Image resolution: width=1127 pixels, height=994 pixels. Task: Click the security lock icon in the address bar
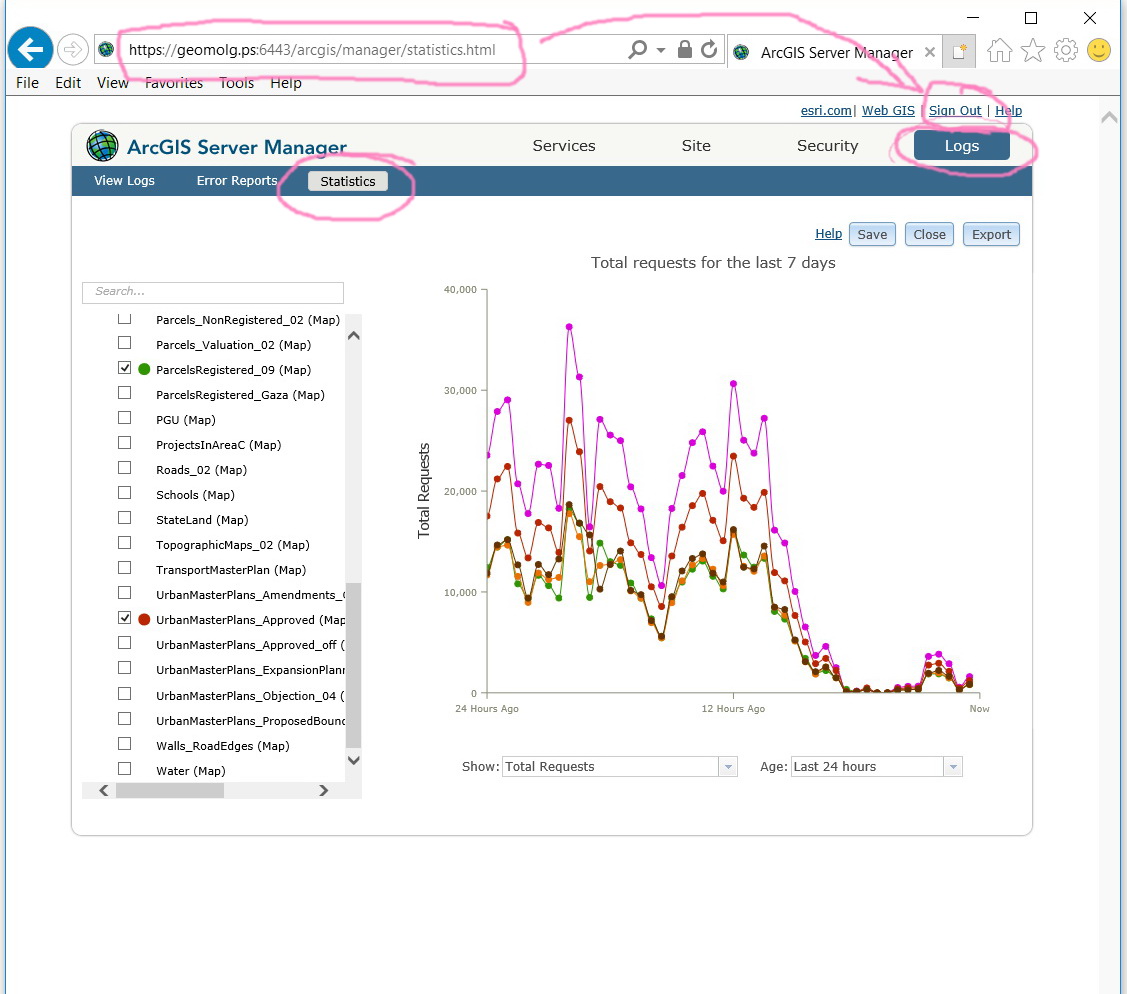coord(686,48)
